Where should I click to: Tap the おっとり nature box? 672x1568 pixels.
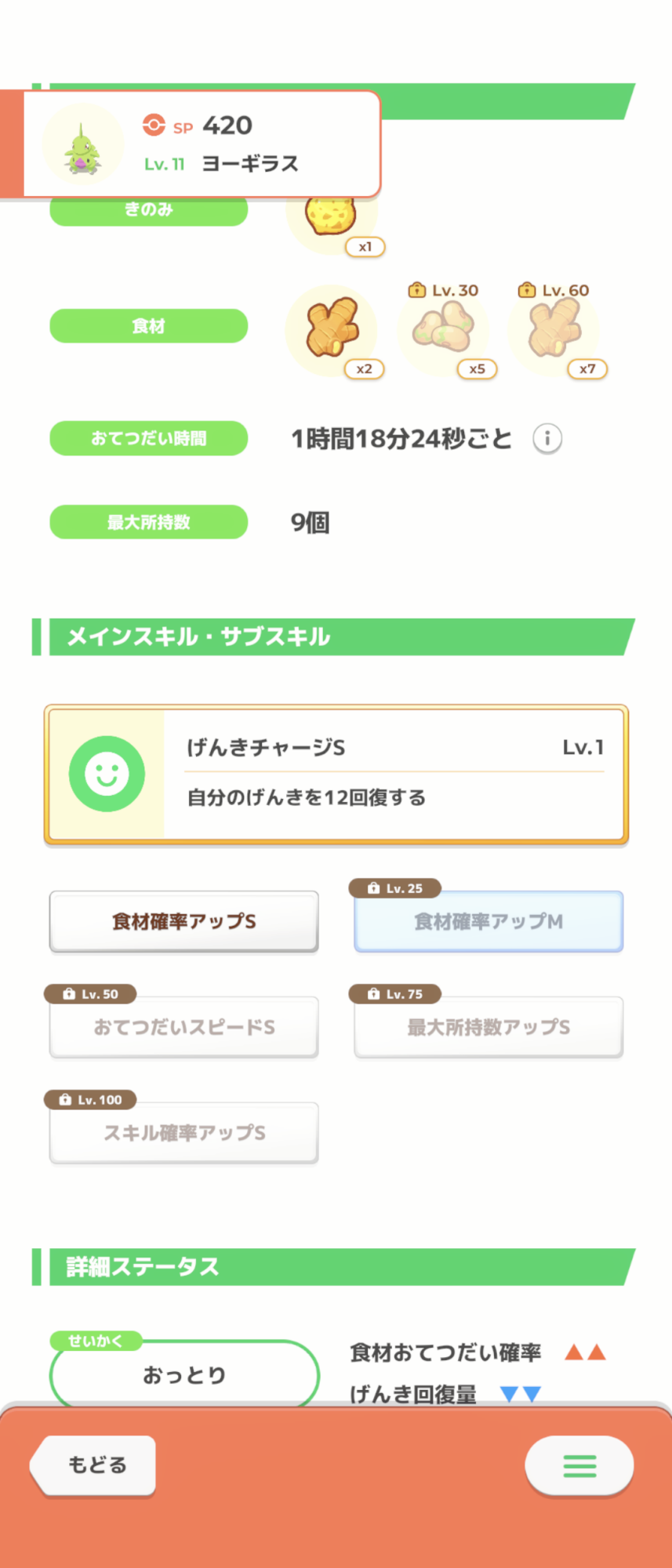click(x=184, y=1374)
